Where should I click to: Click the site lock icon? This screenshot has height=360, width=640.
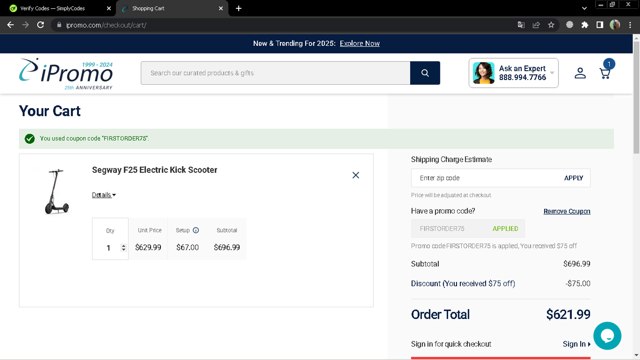[59, 25]
